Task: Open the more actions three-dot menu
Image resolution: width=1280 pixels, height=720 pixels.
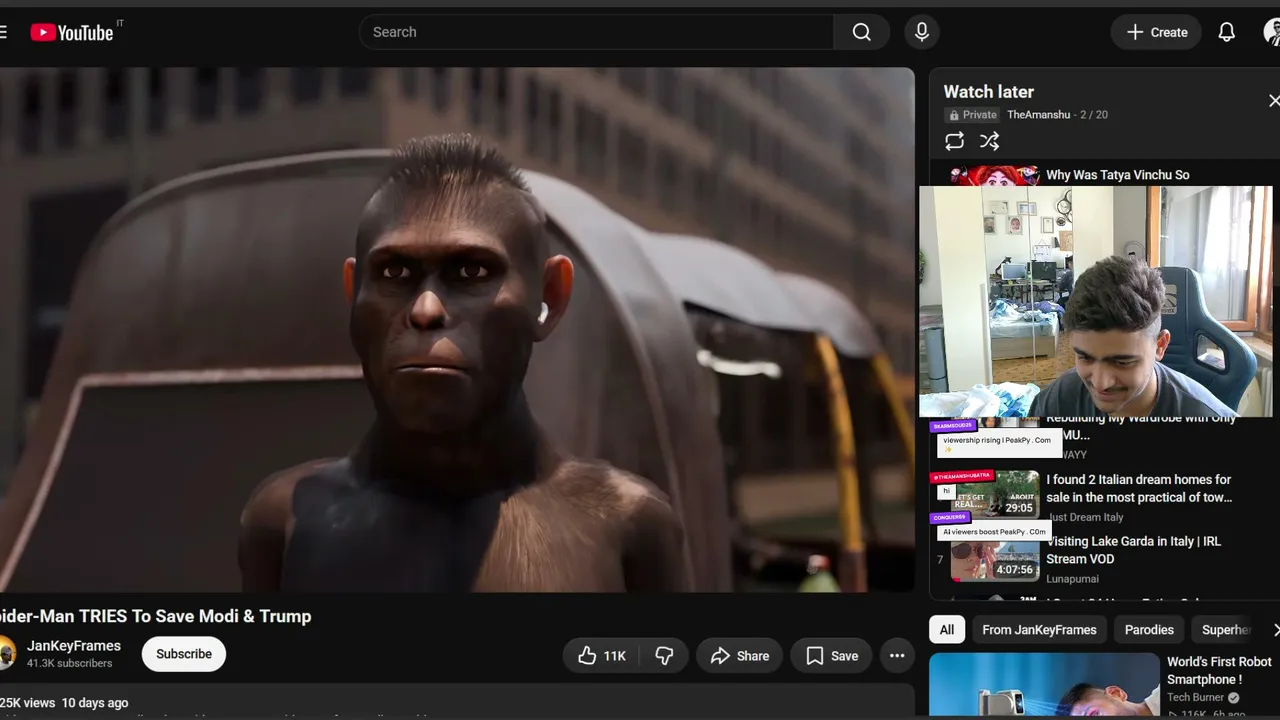Action: pyautogui.click(x=897, y=656)
